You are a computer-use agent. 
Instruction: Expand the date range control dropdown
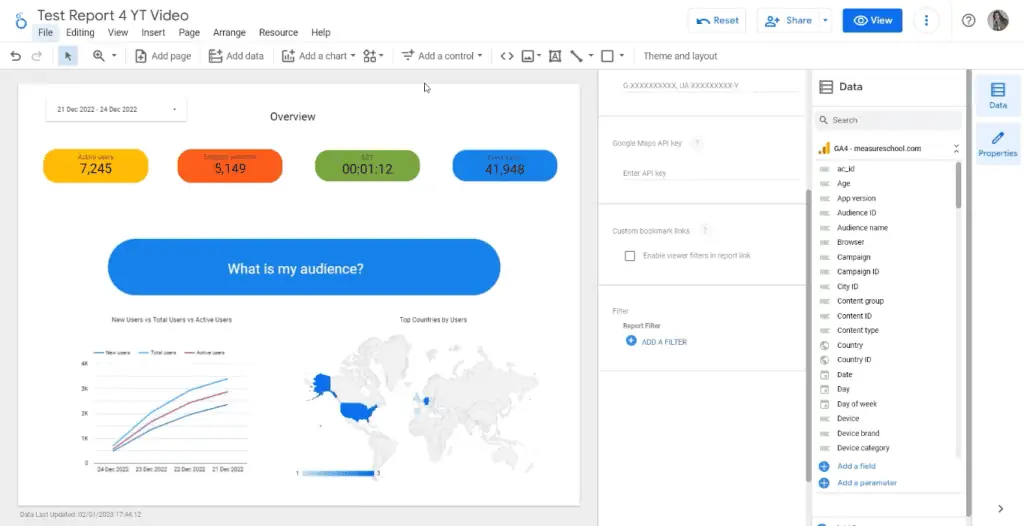(174, 109)
